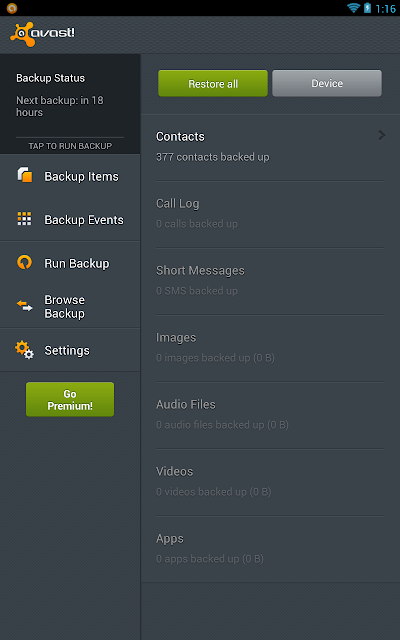400x640 pixels.
Task: Select the Audio Files row
Action: click(270, 415)
